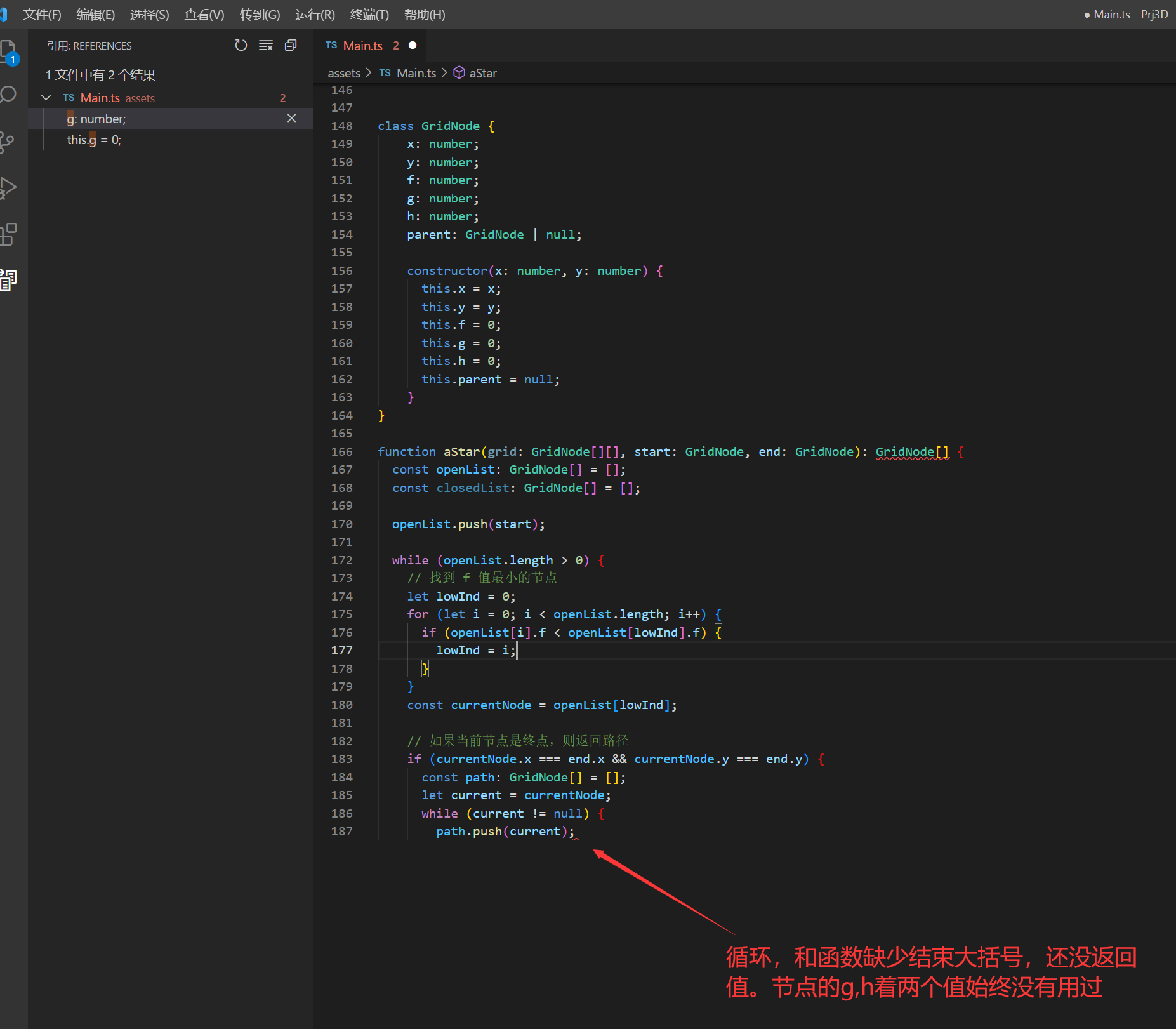Click line number 166 in the gutter
The height and width of the screenshot is (1029, 1176).
(x=341, y=452)
